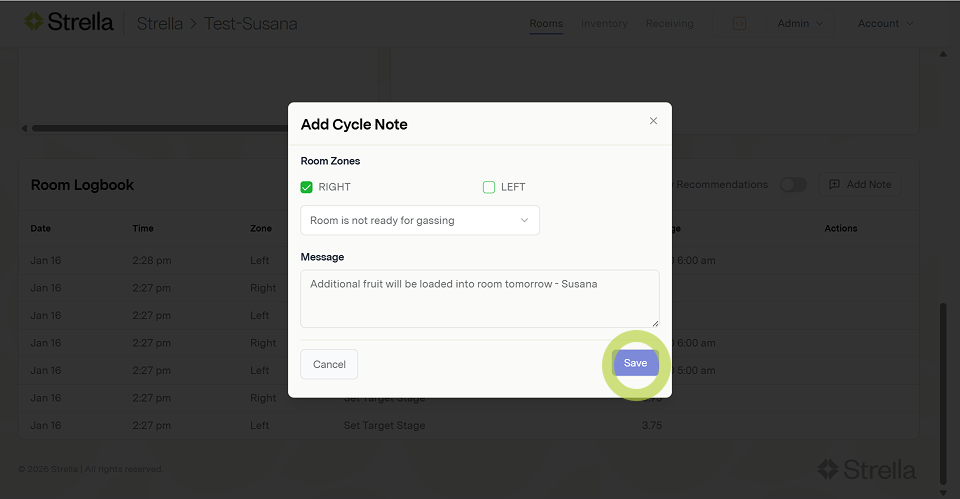Viewport: 960px width, 499px height.
Task: Click the Add Note speech bubble icon
Action: coord(834,185)
